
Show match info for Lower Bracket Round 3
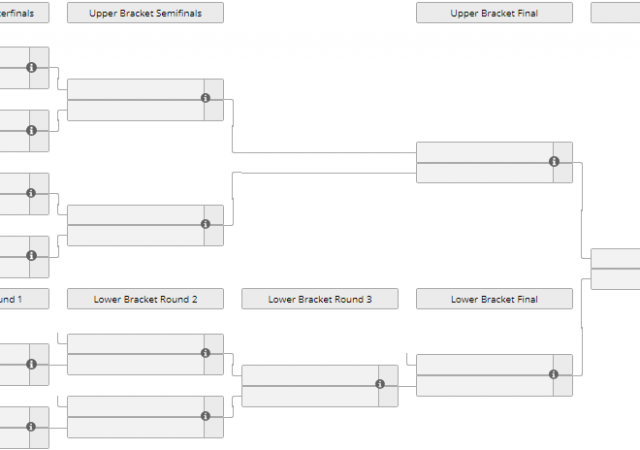tap(380, 384)
